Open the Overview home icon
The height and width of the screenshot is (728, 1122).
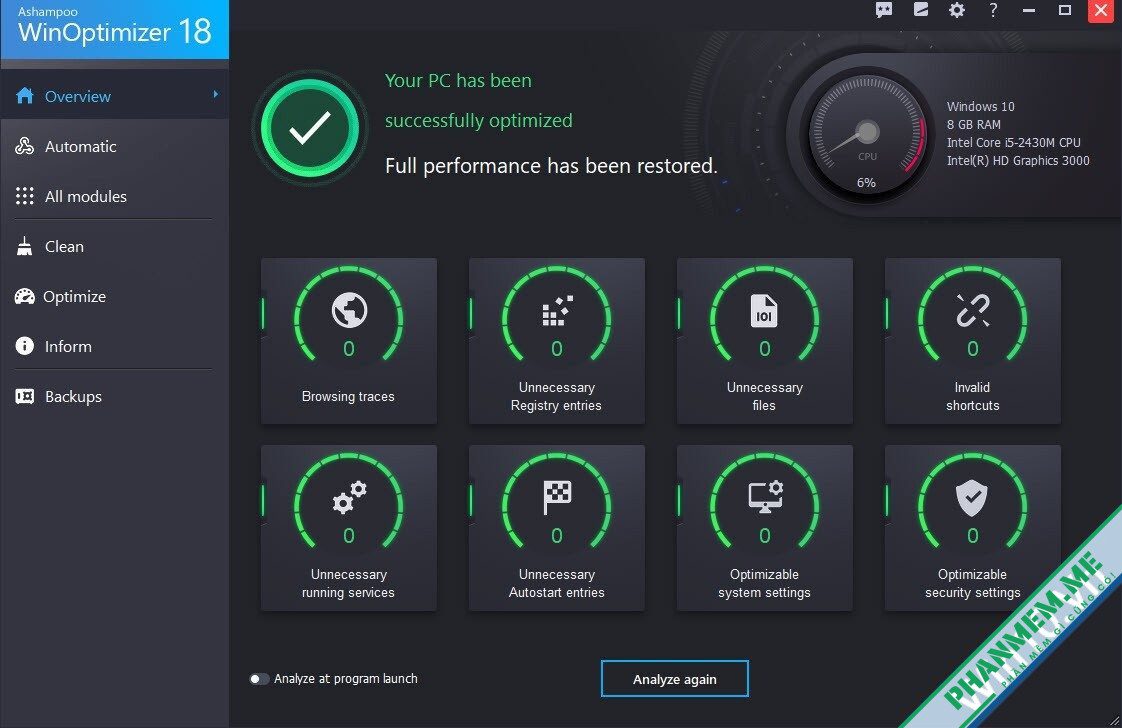click(25, 96)
